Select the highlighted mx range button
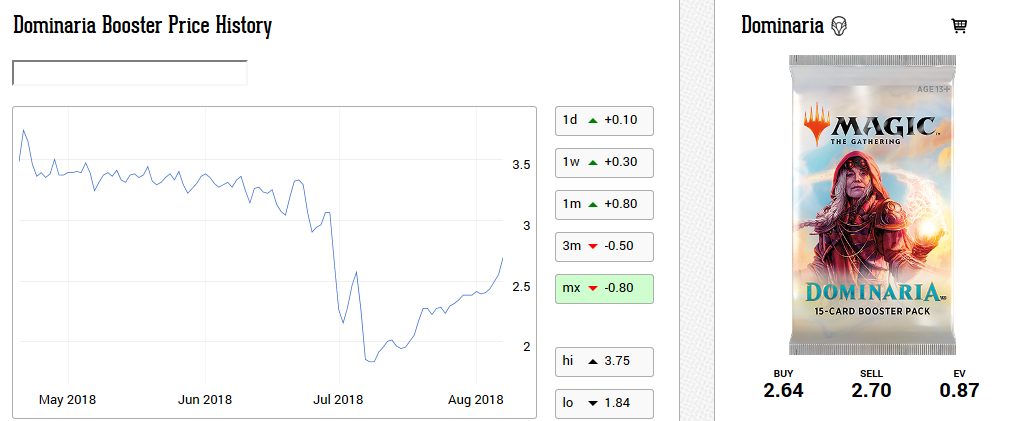This screenshot has width=1017, height=421. click(x=603, y=288)
